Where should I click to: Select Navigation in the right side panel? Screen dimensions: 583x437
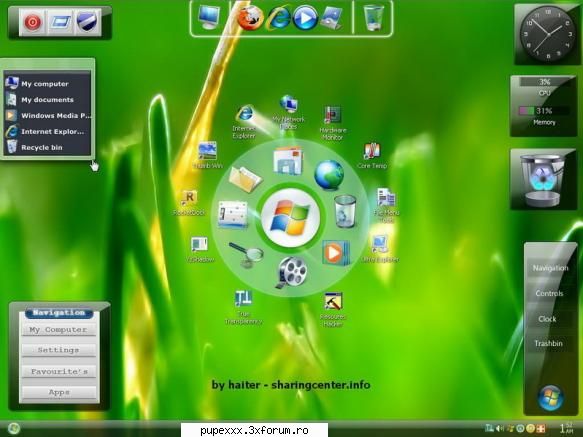(550, 268)
